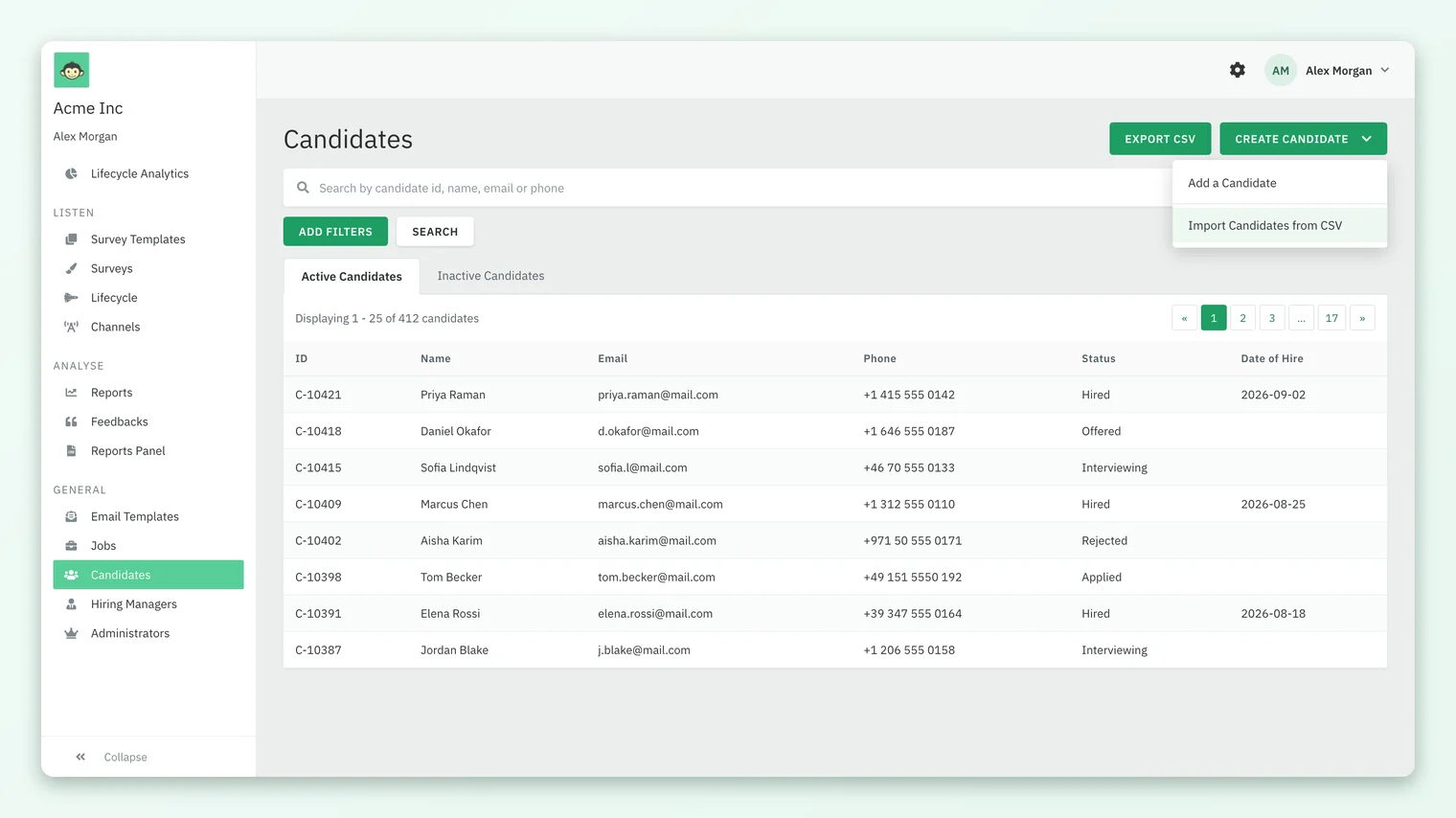Click email sofia.l@mail.com

point(643,467)
